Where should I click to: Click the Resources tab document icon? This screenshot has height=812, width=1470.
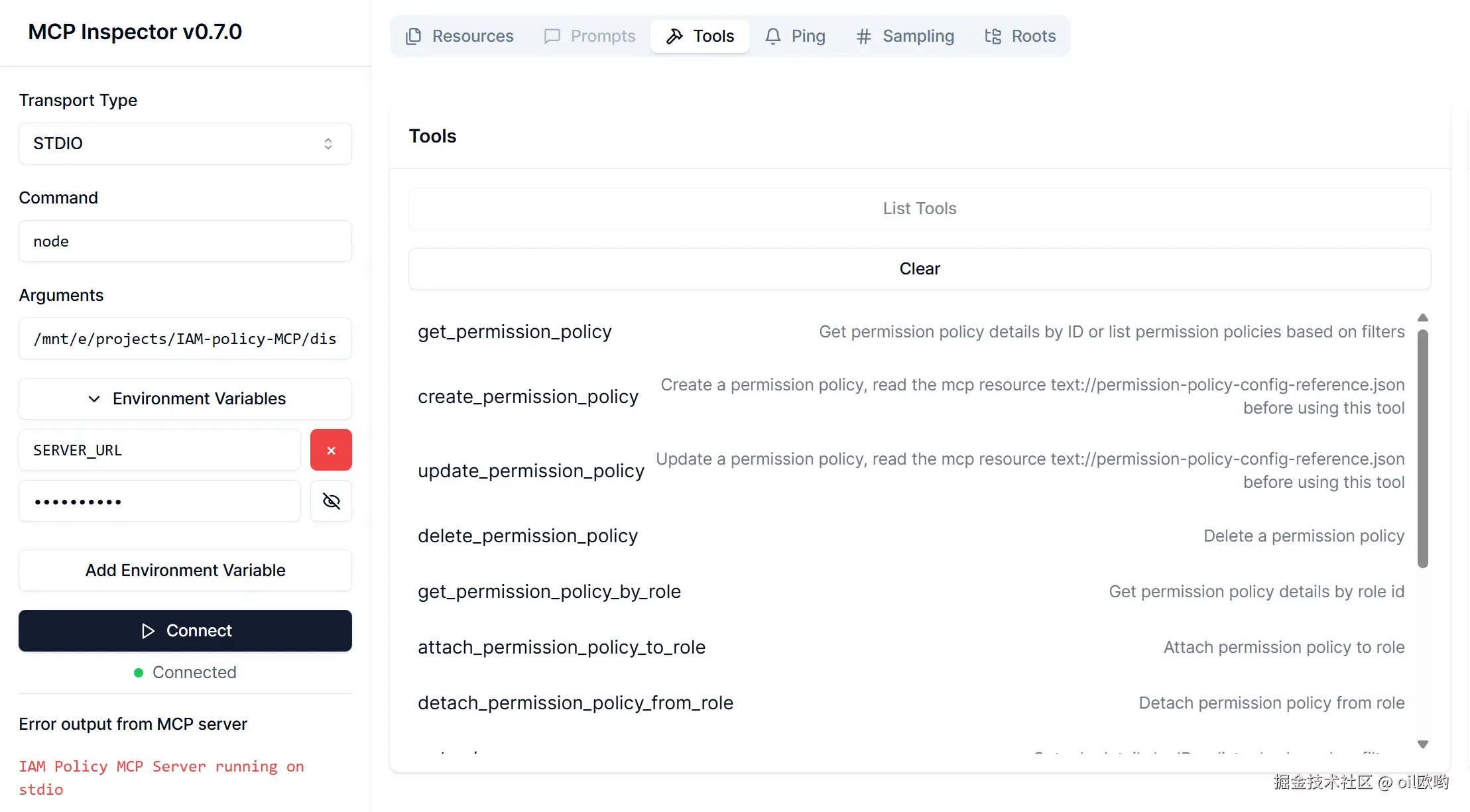[x=413, y=36]
